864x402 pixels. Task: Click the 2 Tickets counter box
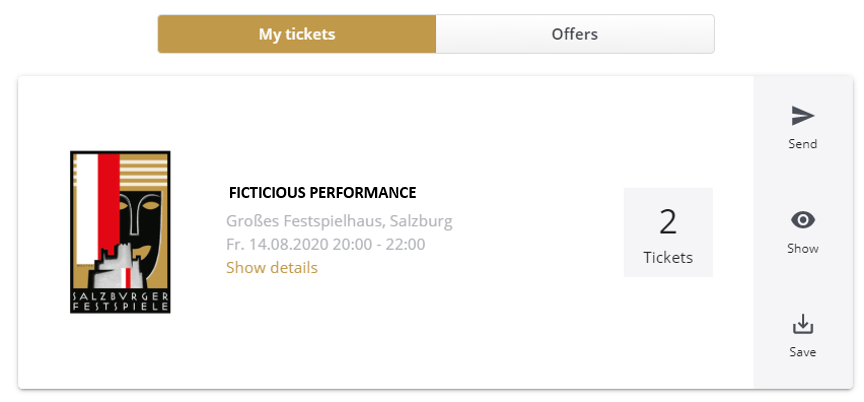[x=668, y=232]
